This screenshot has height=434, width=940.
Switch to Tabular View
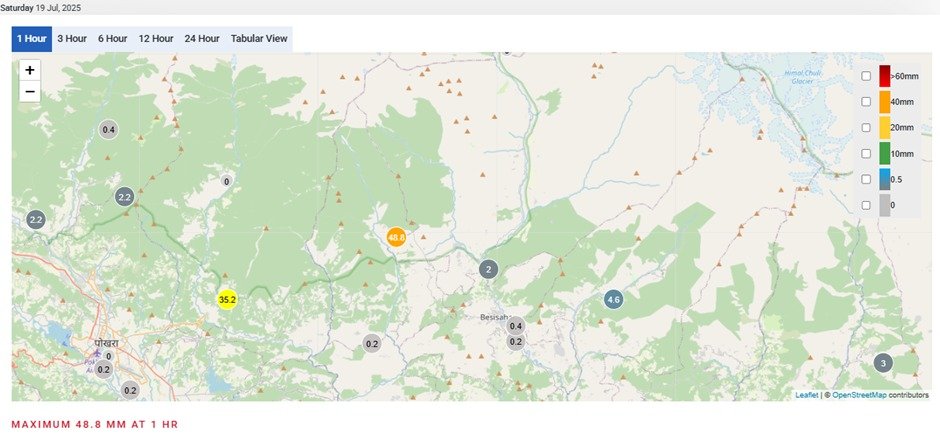click(259, 38)
